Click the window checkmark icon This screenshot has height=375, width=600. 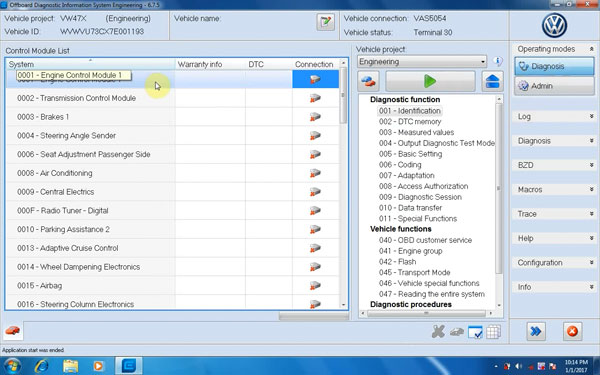pos(475,332)
